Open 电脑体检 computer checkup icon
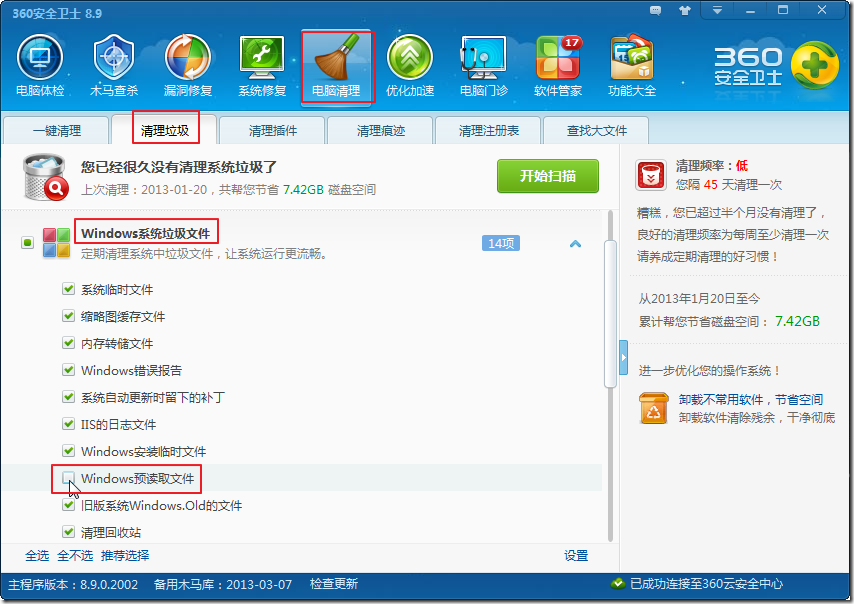Viewport: 854px width, 604px height. click(x=40, y=57)
